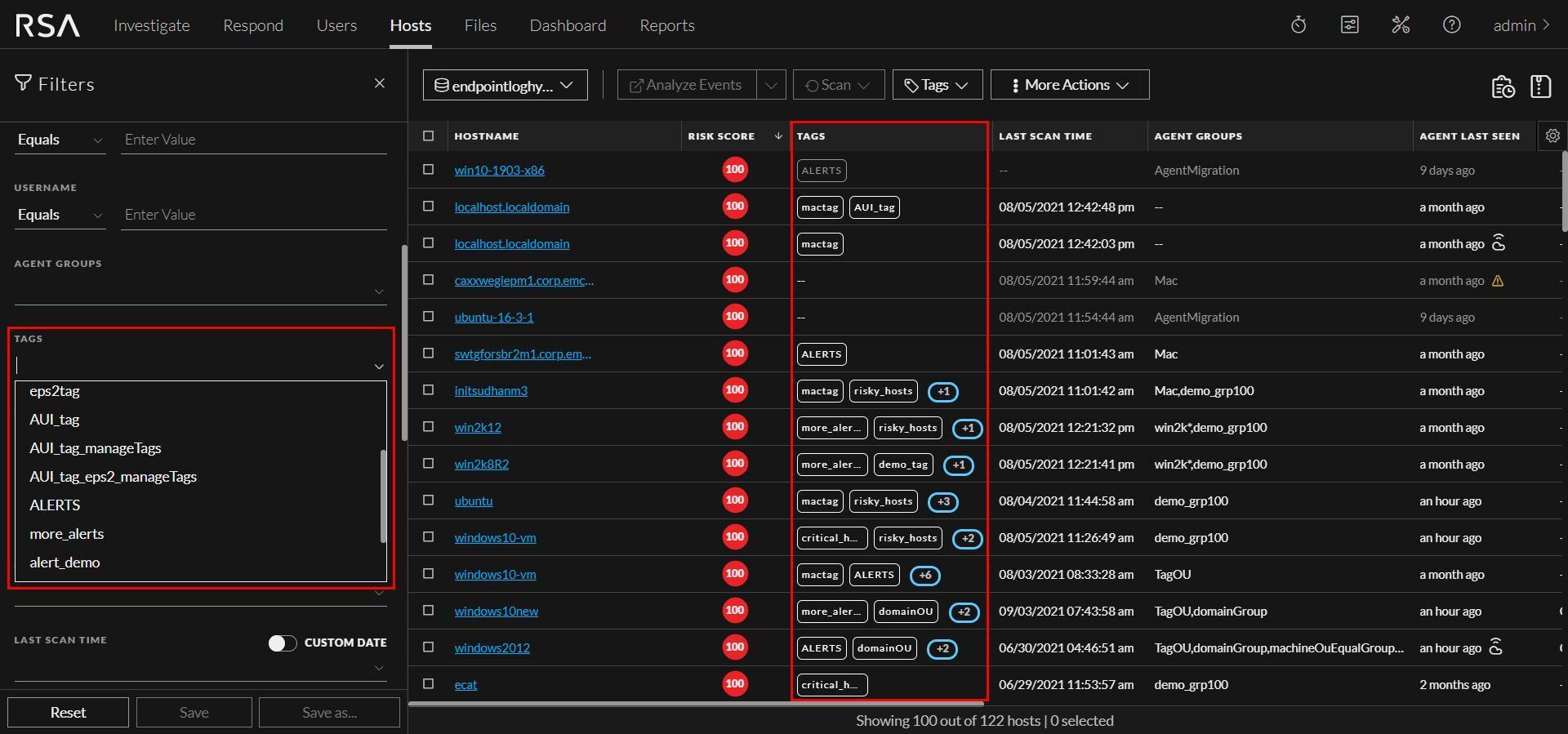Type in the Username Enter Value field
Image resolution: width=1568 pixels, height=734 pixels.
click(x=253, y=215)
